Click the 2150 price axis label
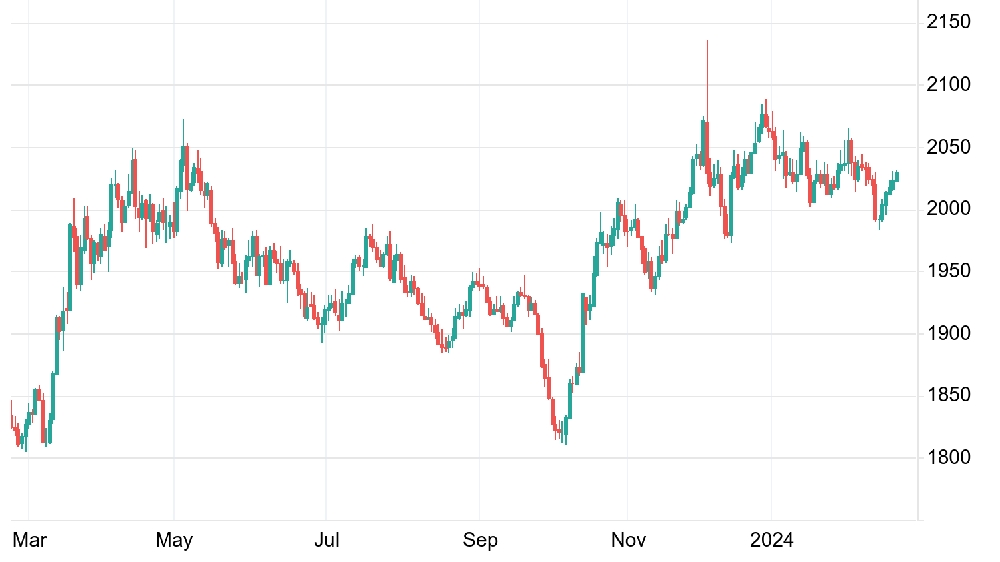 [948, 22]
